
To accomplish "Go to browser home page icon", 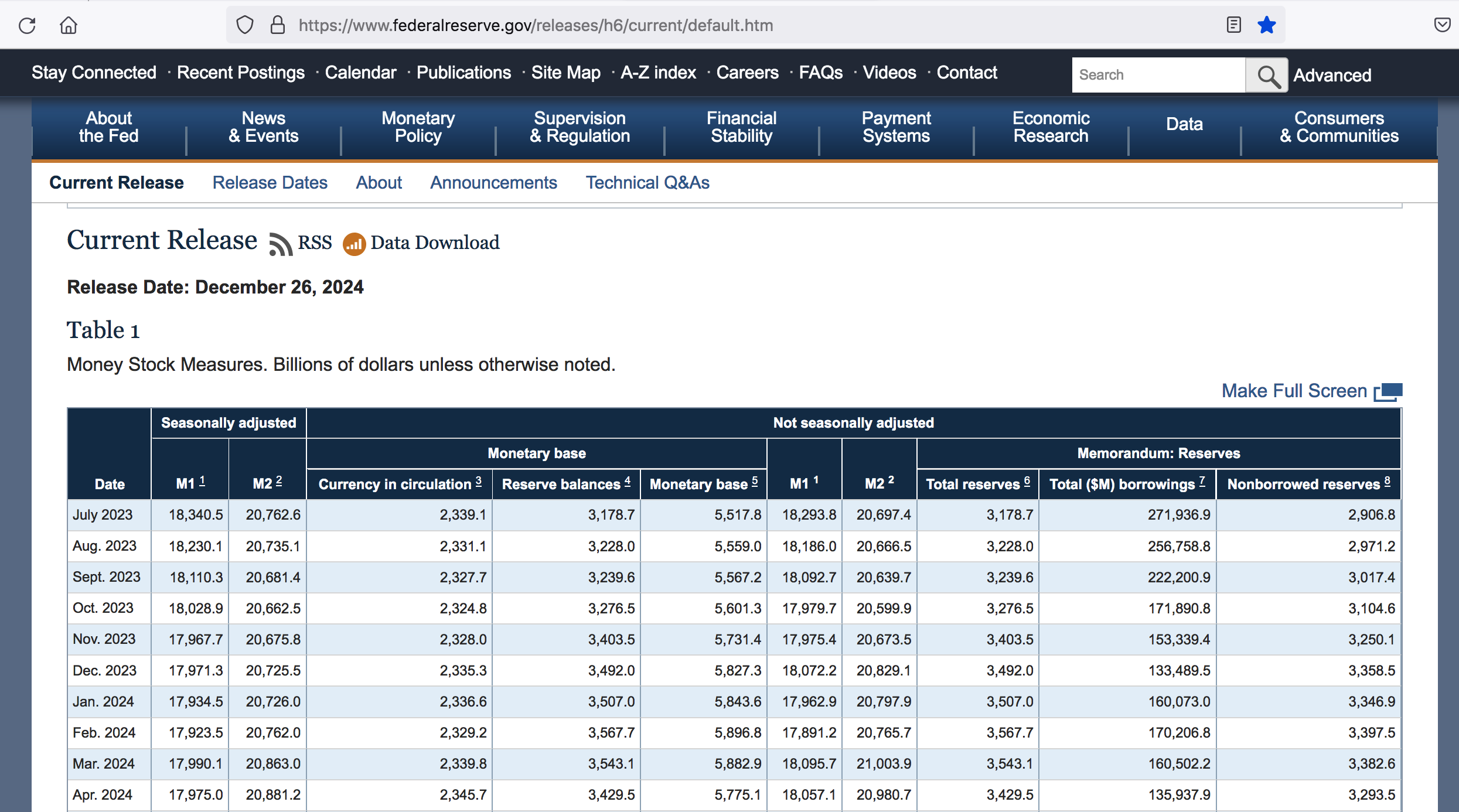I will tap(69, 25).
